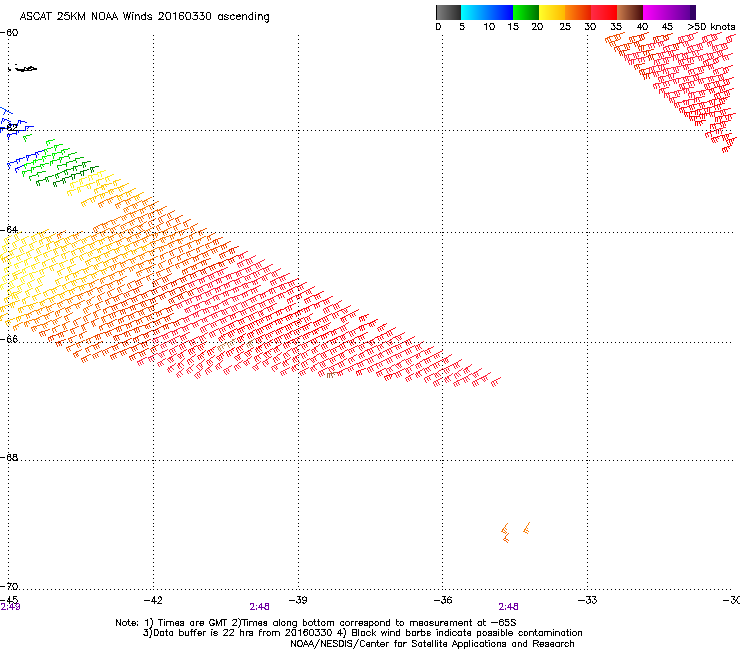Select the -33 longitude axis label

[x=587, y=600]
